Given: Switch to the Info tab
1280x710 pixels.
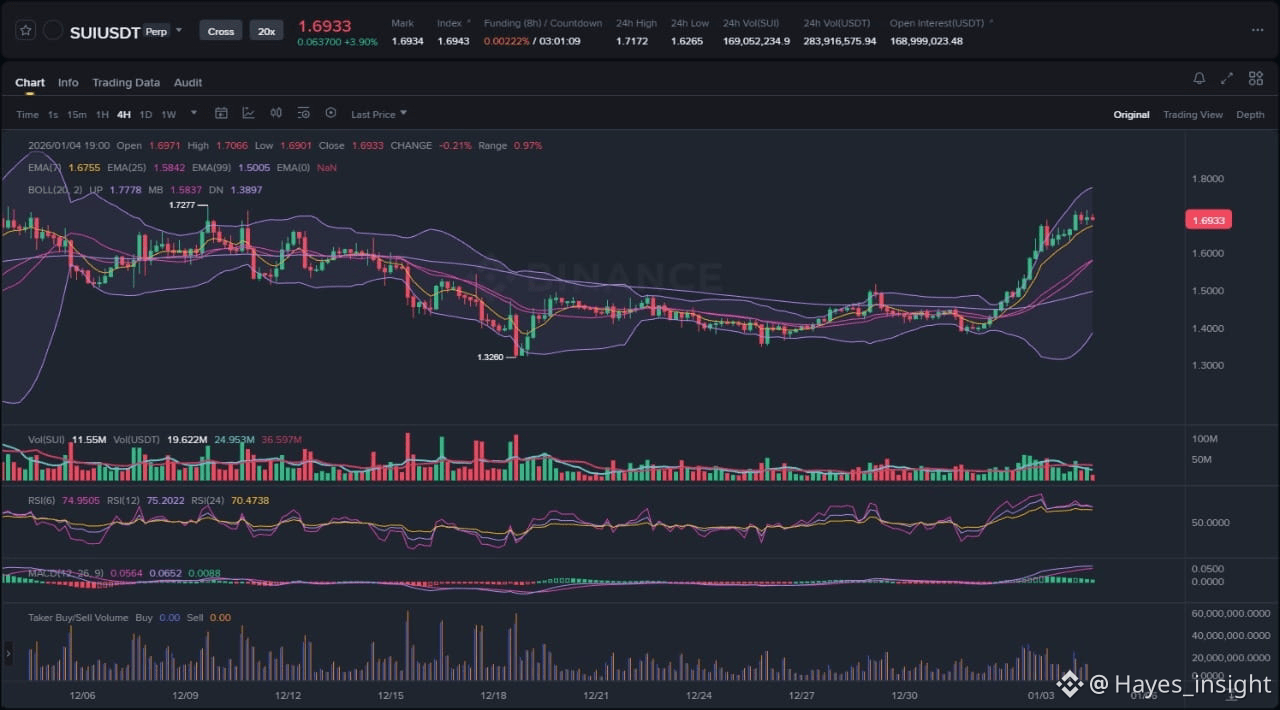Looking at the screenshot, I should (x=68, y=83).
